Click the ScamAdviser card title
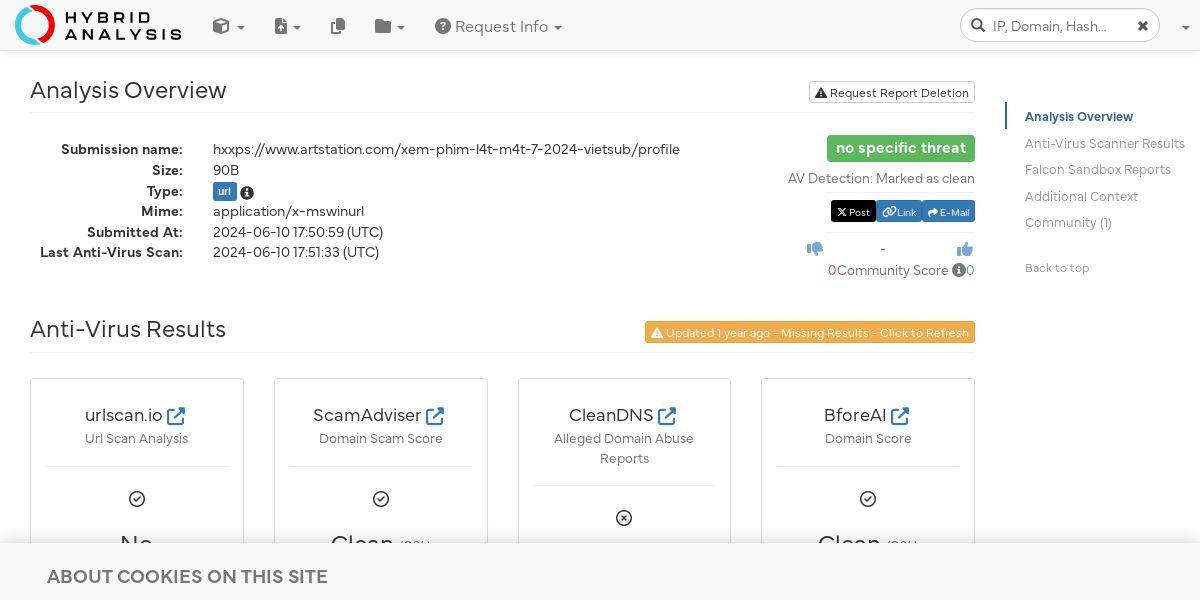This screenshot has height=600, width=1200. pos(369,415)
